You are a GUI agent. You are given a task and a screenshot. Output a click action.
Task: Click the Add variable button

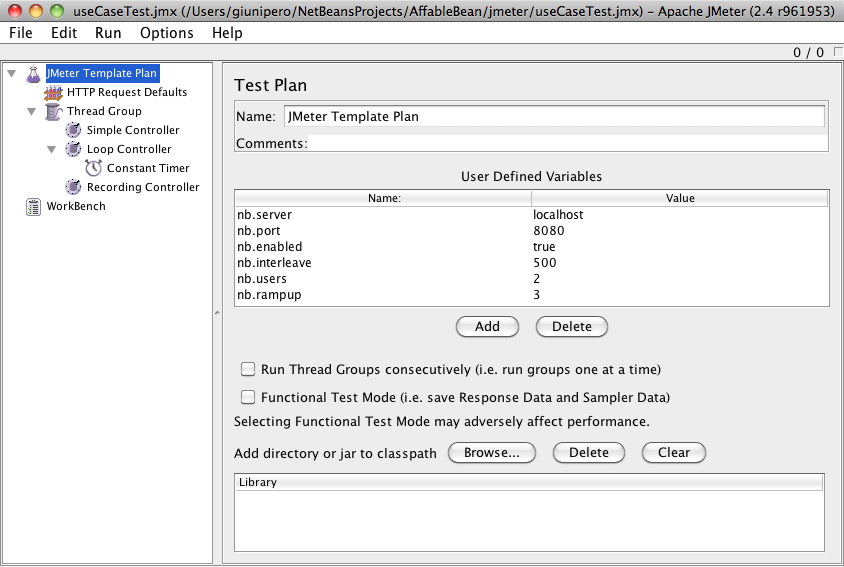pyautogui.click(x=487, y=326)
